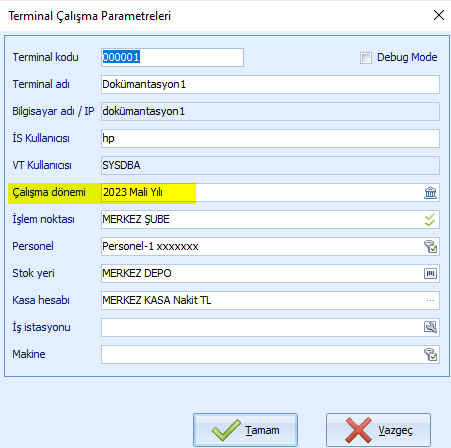Click the green checkmark icon in İşlem noktası
The image size is (451, 448).
coord(430,220)
